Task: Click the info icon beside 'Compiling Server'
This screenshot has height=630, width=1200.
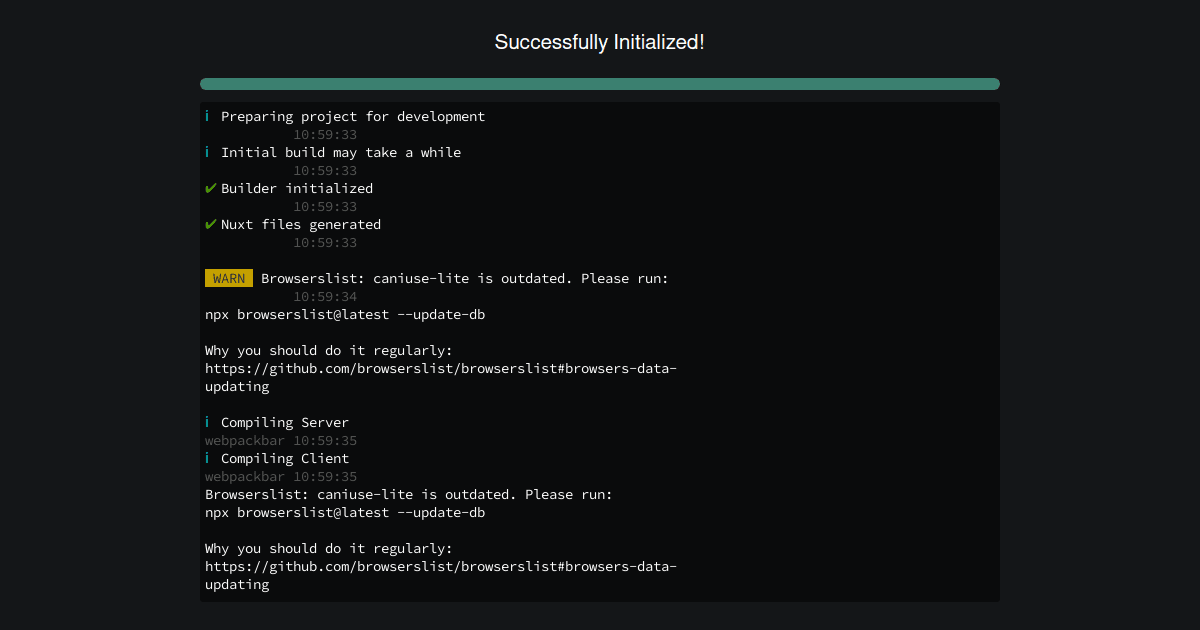Action: tap(207, 422)
